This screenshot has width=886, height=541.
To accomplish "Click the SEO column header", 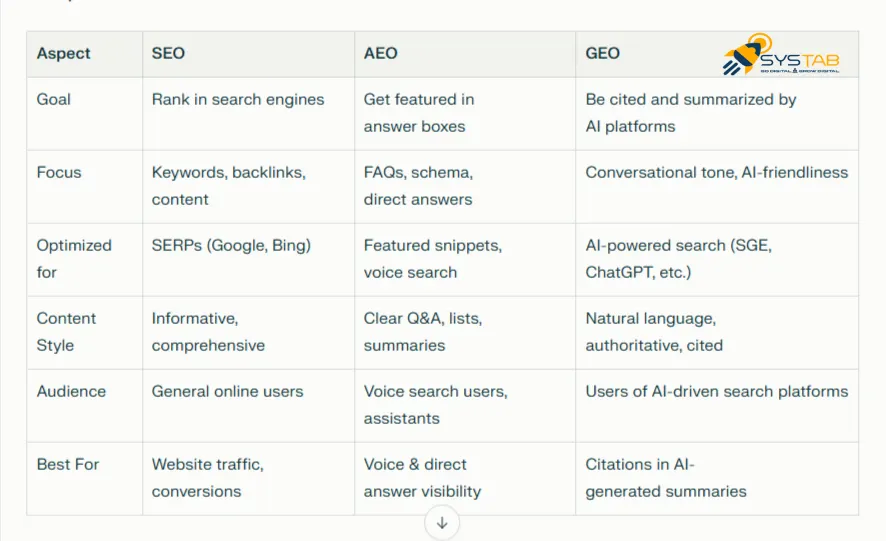I will pyautogui.click(x=168, y=53).
